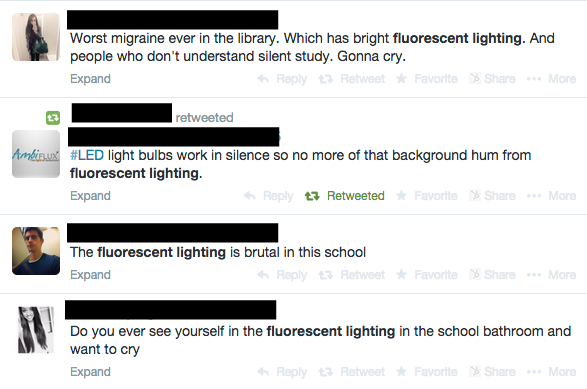The image size is (587, 389).
Task: Share the school bathroom tweet
Action: click(493, 372)
